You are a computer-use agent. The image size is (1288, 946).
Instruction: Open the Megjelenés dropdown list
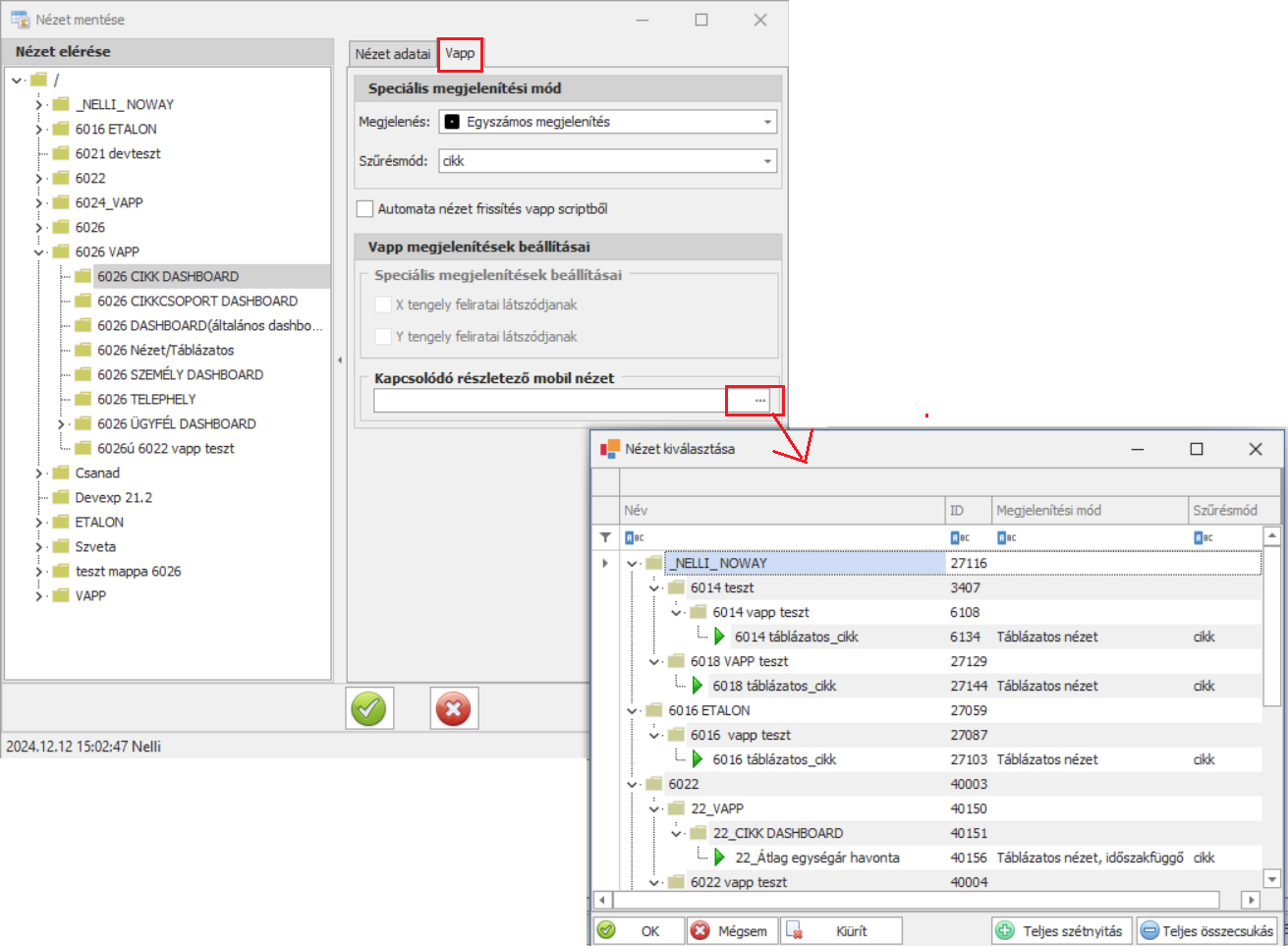(767, 122)
